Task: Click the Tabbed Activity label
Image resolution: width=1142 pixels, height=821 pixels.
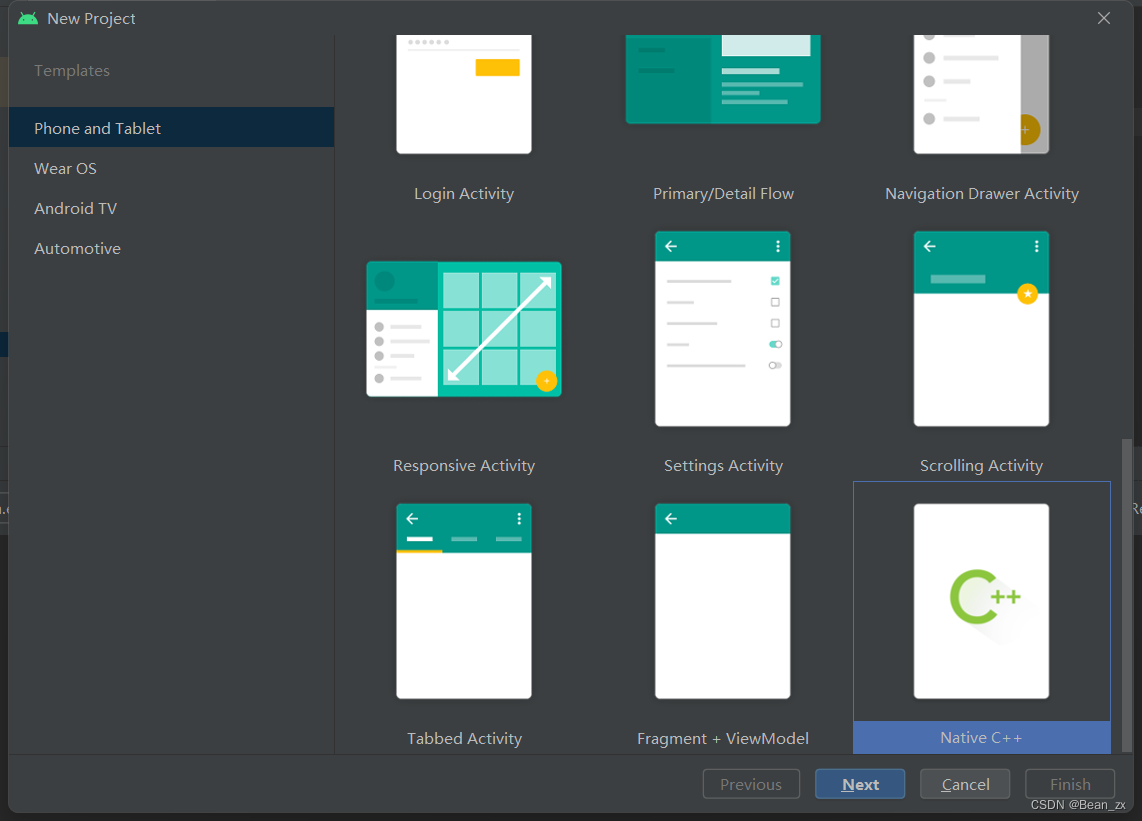Action: coord(464,738)
